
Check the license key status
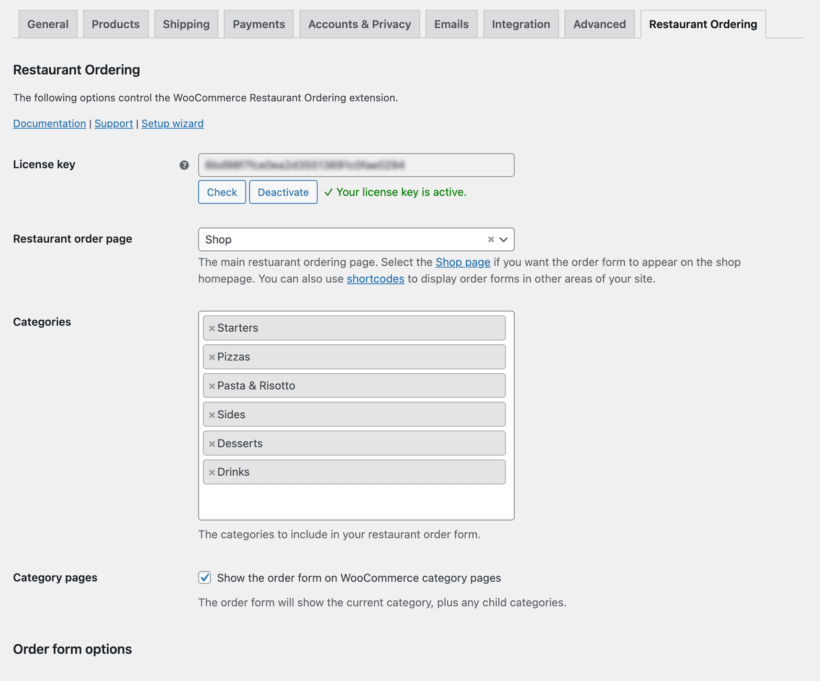point(221,191)
